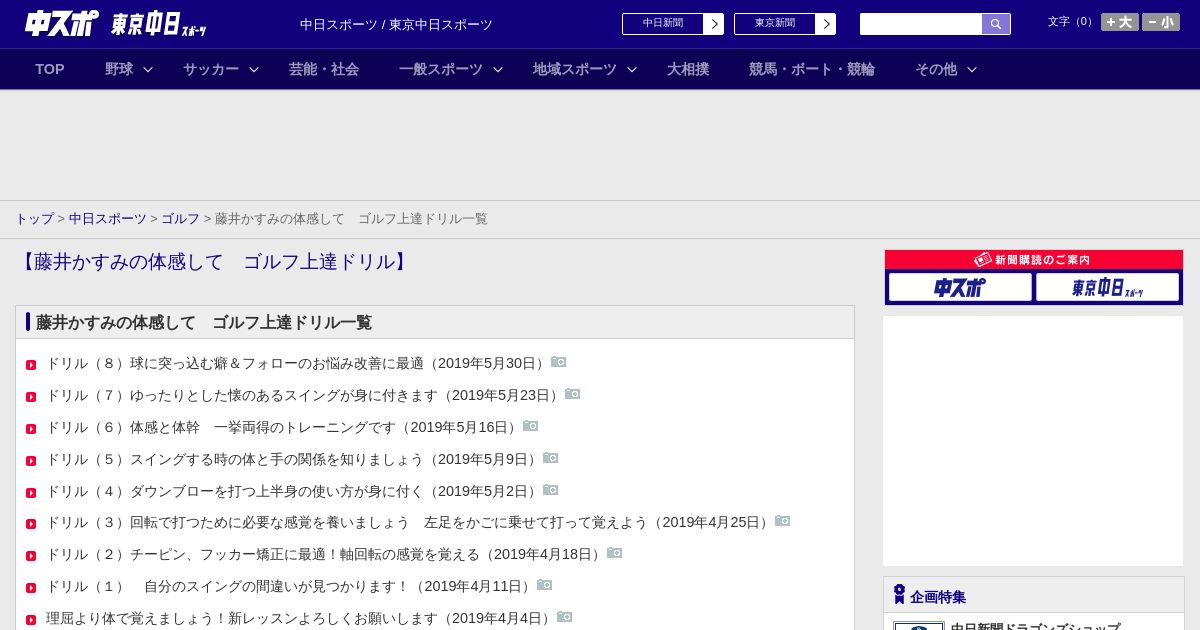Increase text size with 大 button

click(x=1120, y=22)
